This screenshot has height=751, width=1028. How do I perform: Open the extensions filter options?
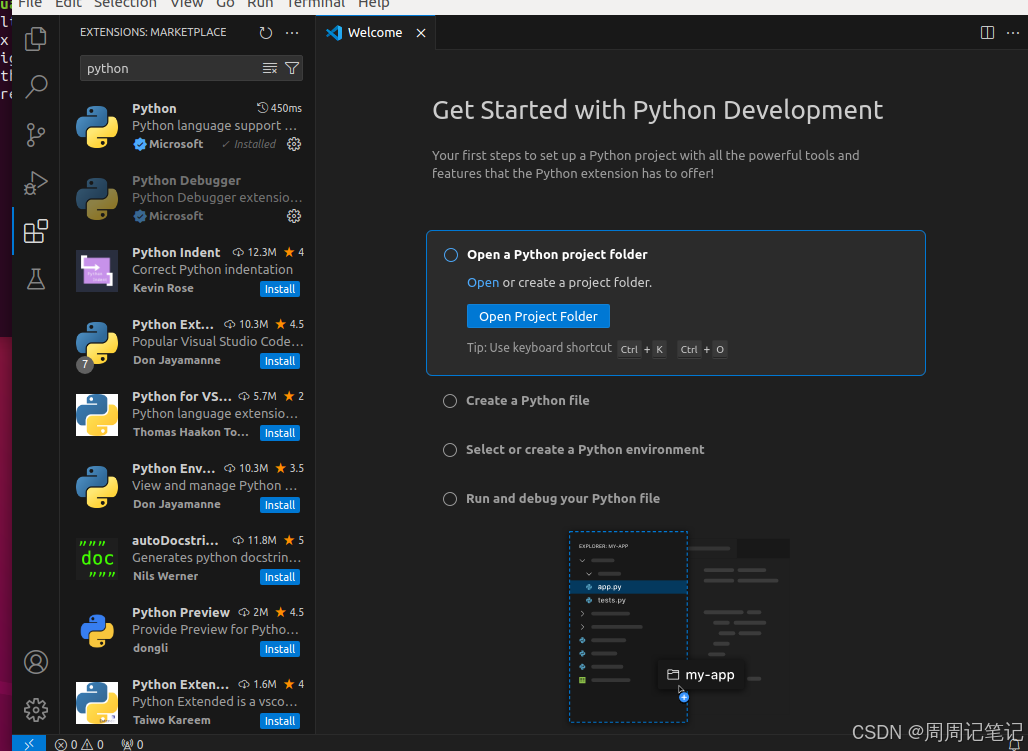pyautogui.click(x=291, y=68)
